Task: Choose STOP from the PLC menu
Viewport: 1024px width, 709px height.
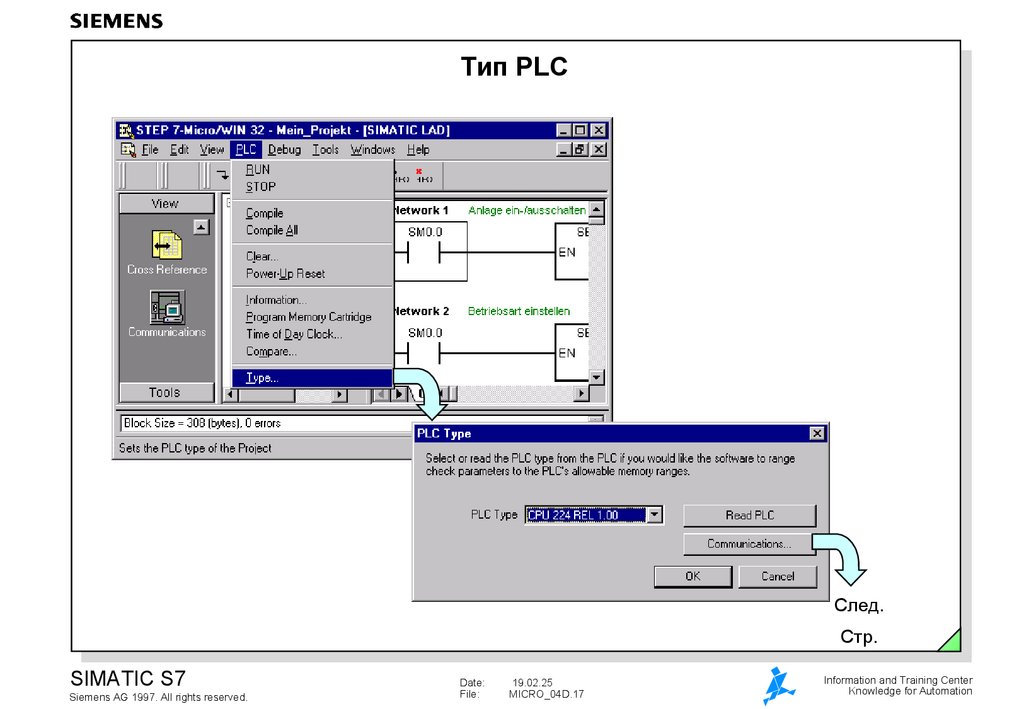Action: 313,187
